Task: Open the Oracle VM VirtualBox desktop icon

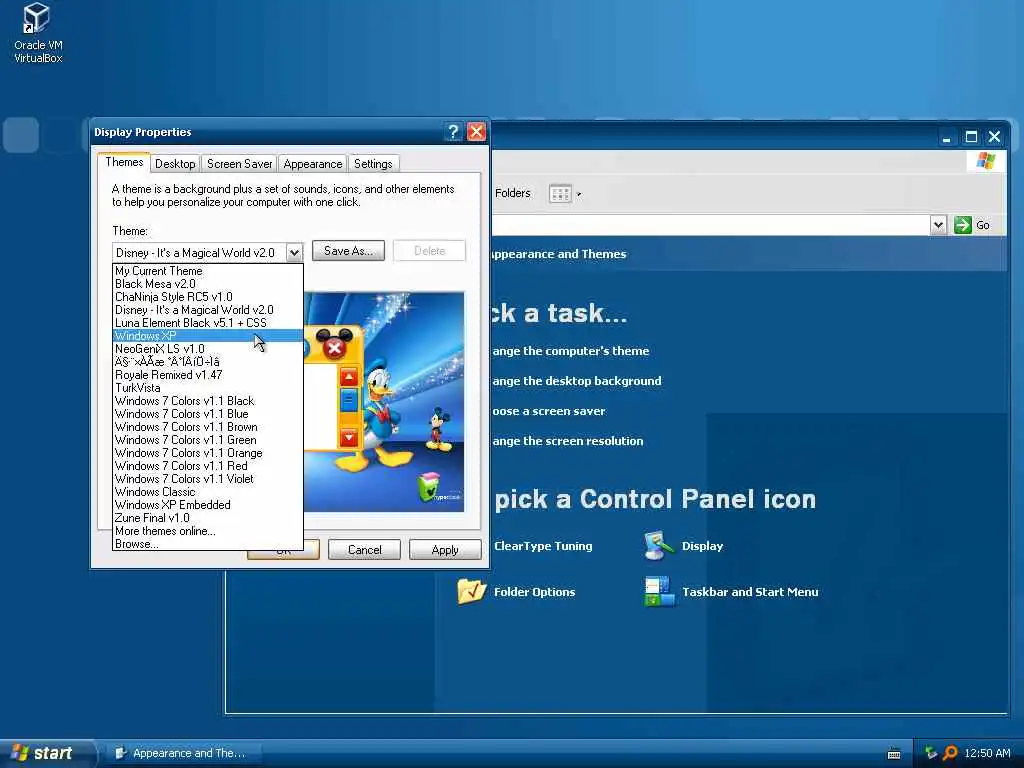Action: (37, 33)
